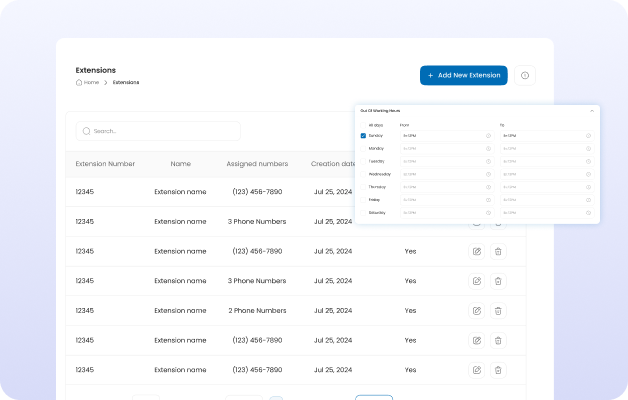Click into the Search input field
The image size is (628, 400).
coord(160,131)
